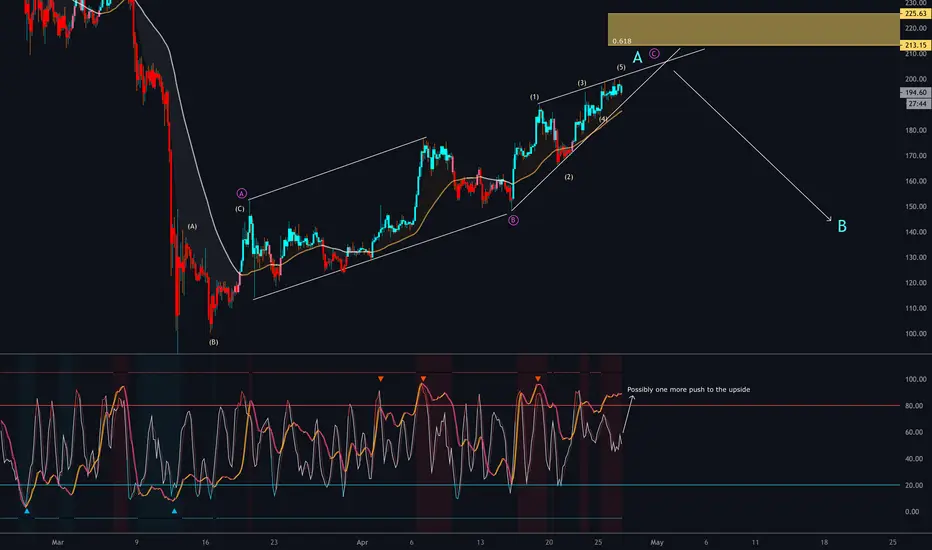Click the 180.00 price axis value
Viewport: 932px width, 550px height.
[x=915, y=130]
